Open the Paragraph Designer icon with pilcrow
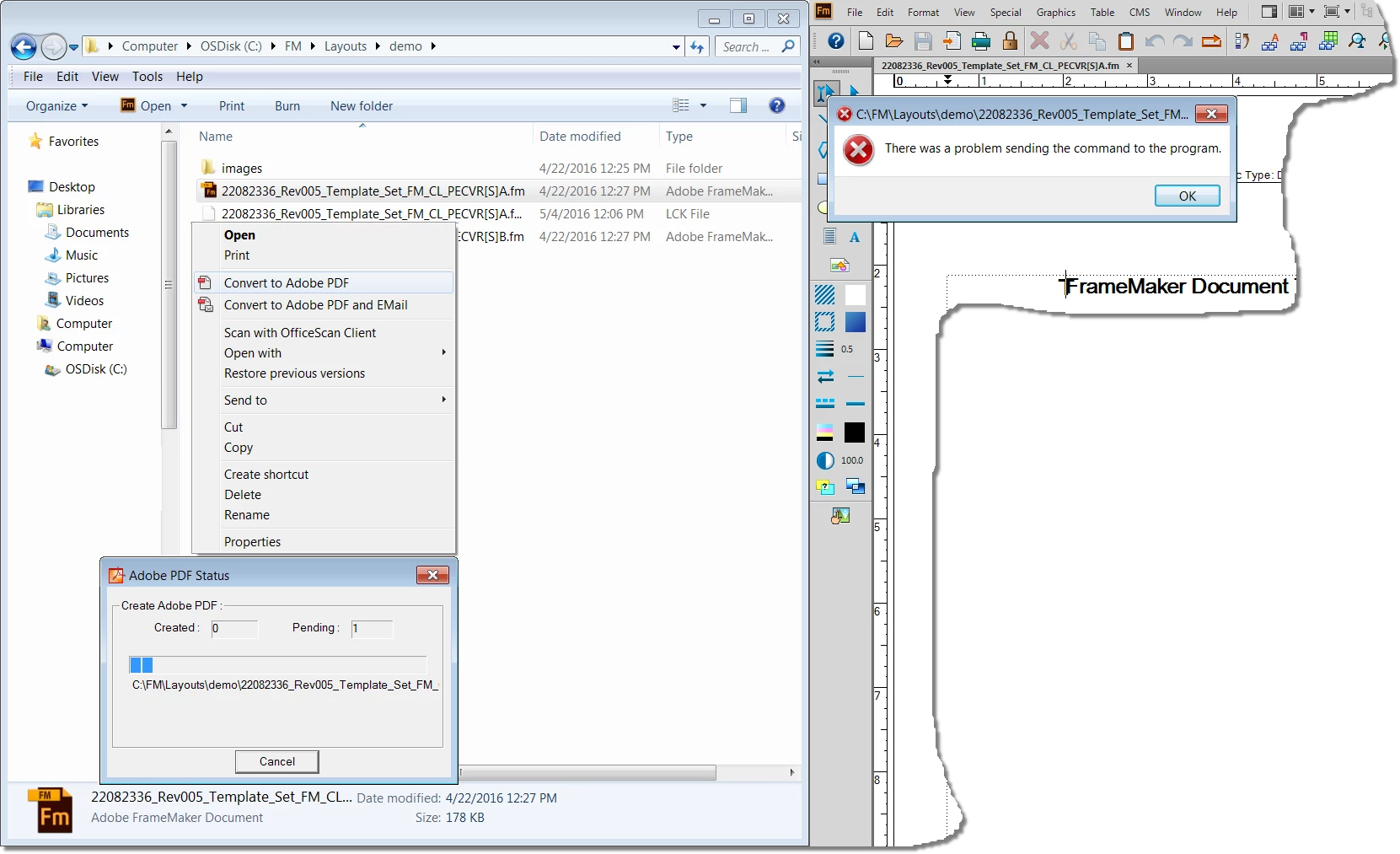 (1299, 40)
